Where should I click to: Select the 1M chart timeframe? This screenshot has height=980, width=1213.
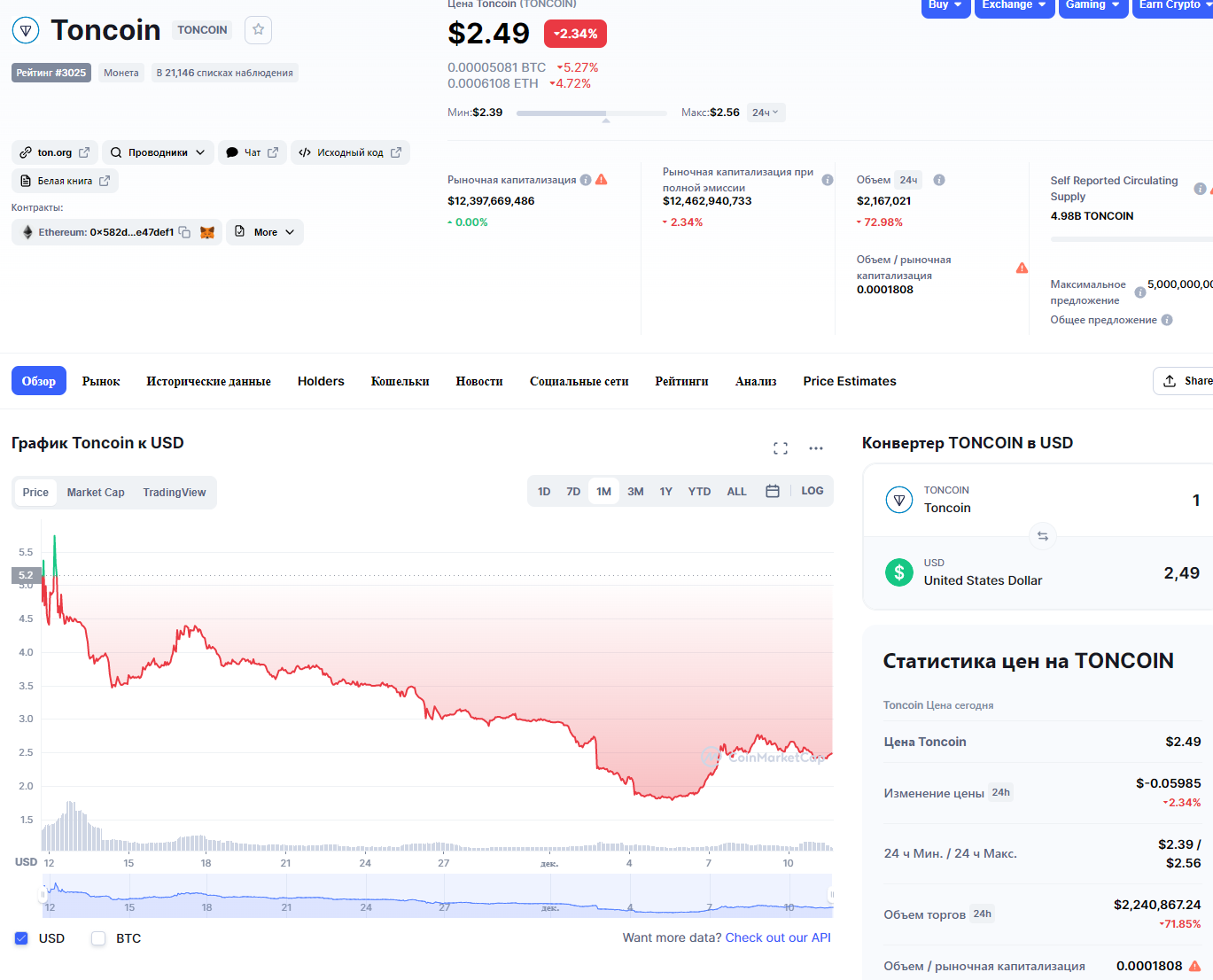point(603,491)
